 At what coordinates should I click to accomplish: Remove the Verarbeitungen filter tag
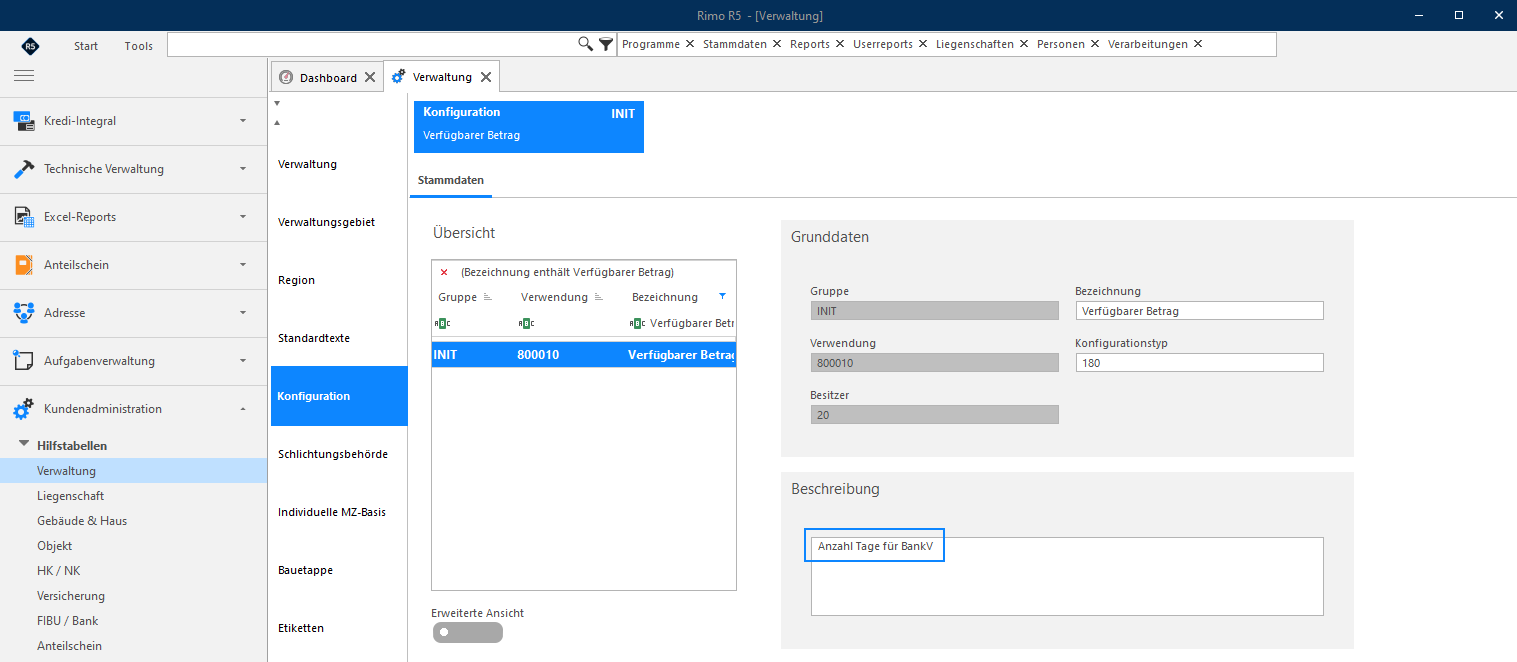click(1197, 44)
